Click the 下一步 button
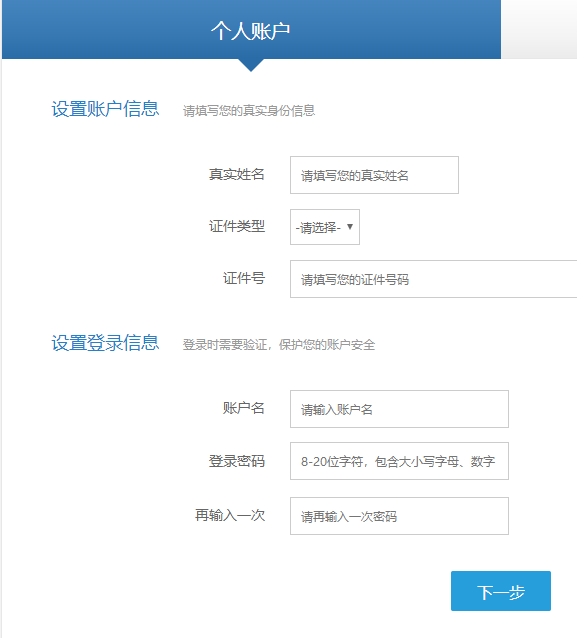 tap(501, 591)
